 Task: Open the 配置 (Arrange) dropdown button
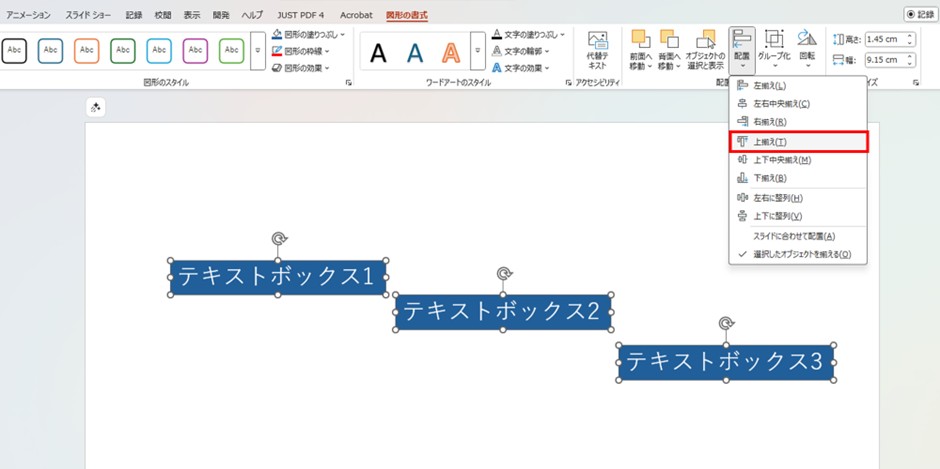point(741,50)
